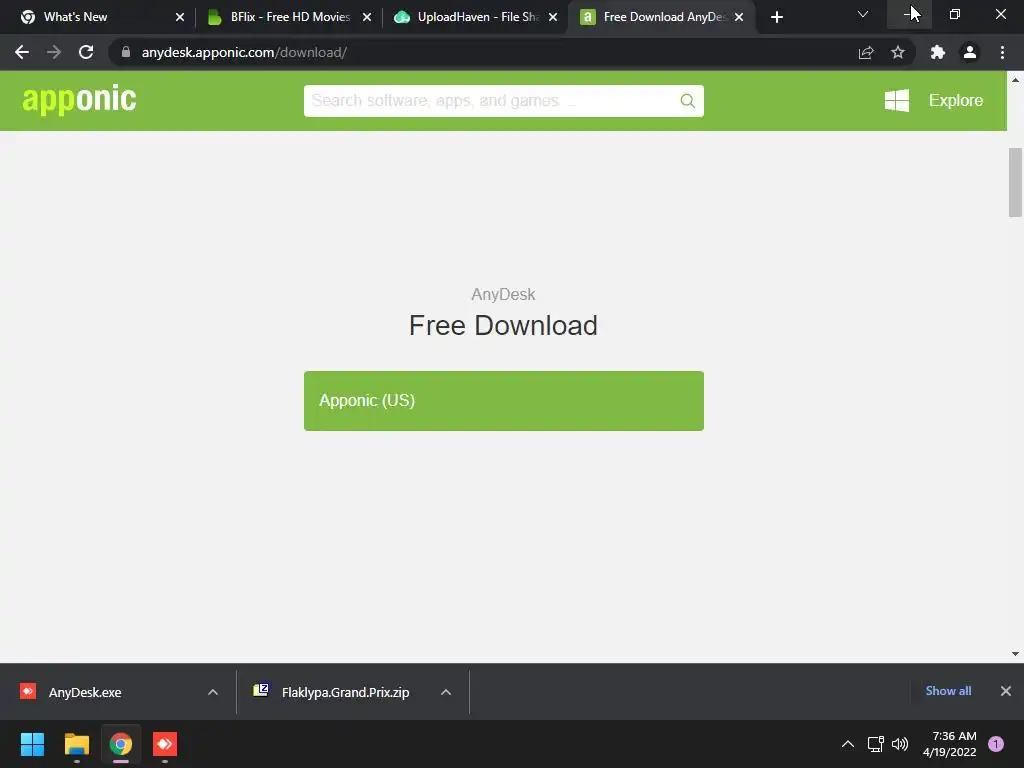
Task: Close the BFlix tab
Action: (x=367, y=17)
